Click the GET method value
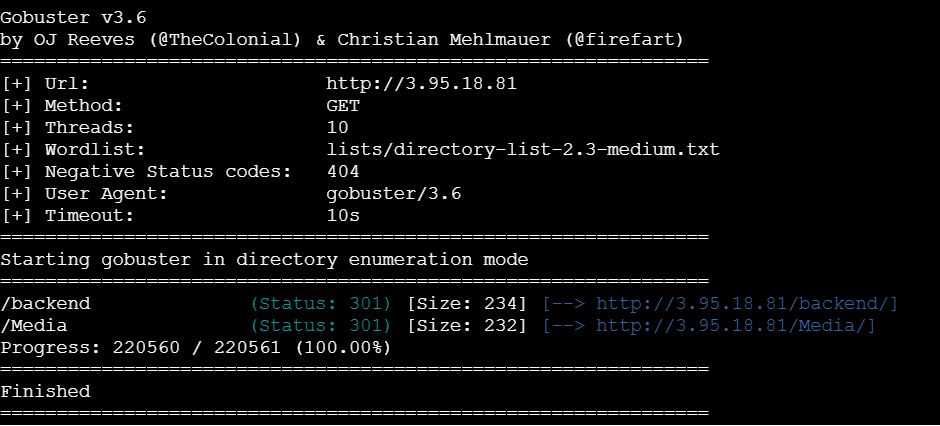940x426 pixels. coord(343,107)
